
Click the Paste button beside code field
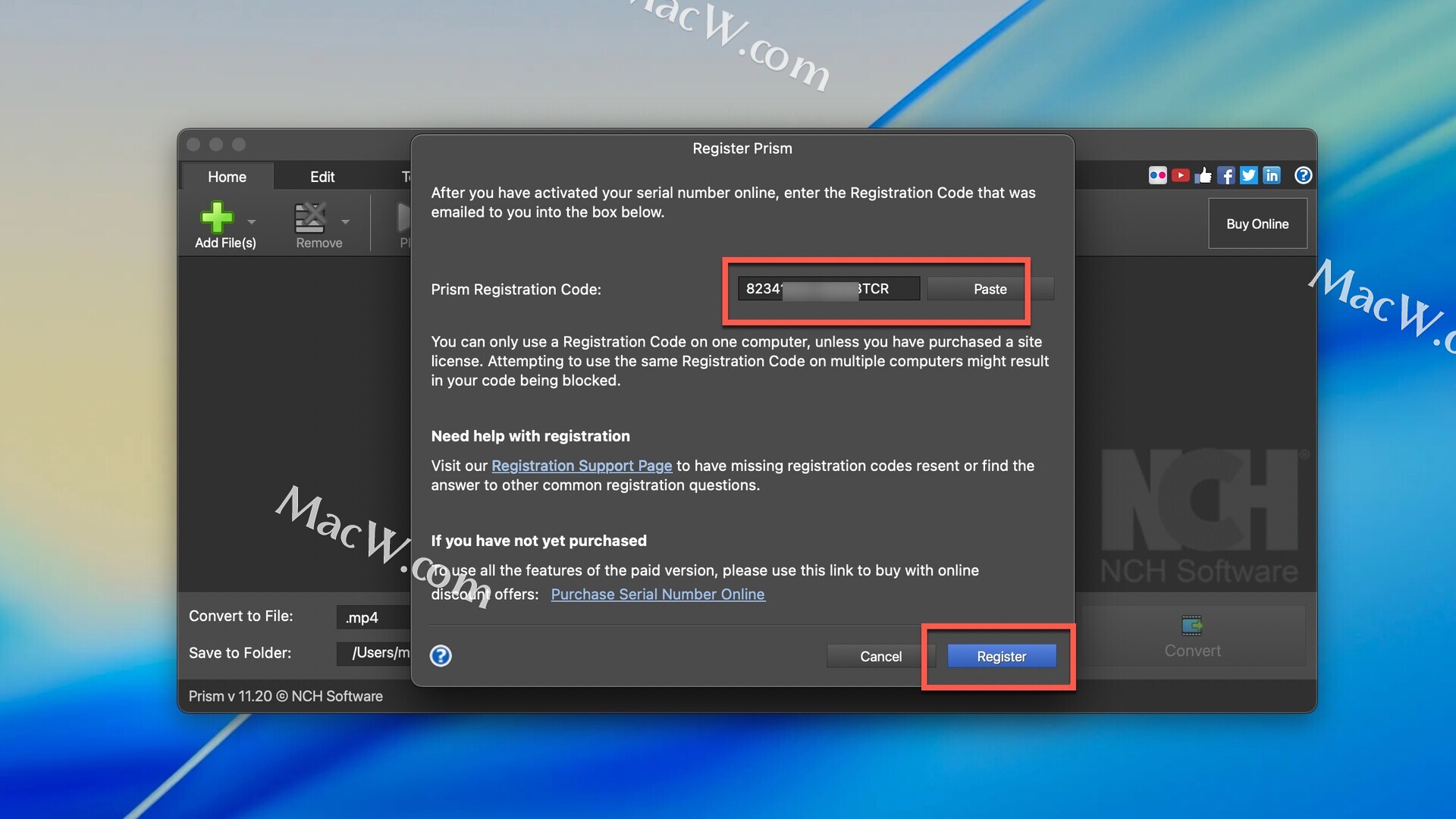tap(990, 289)
